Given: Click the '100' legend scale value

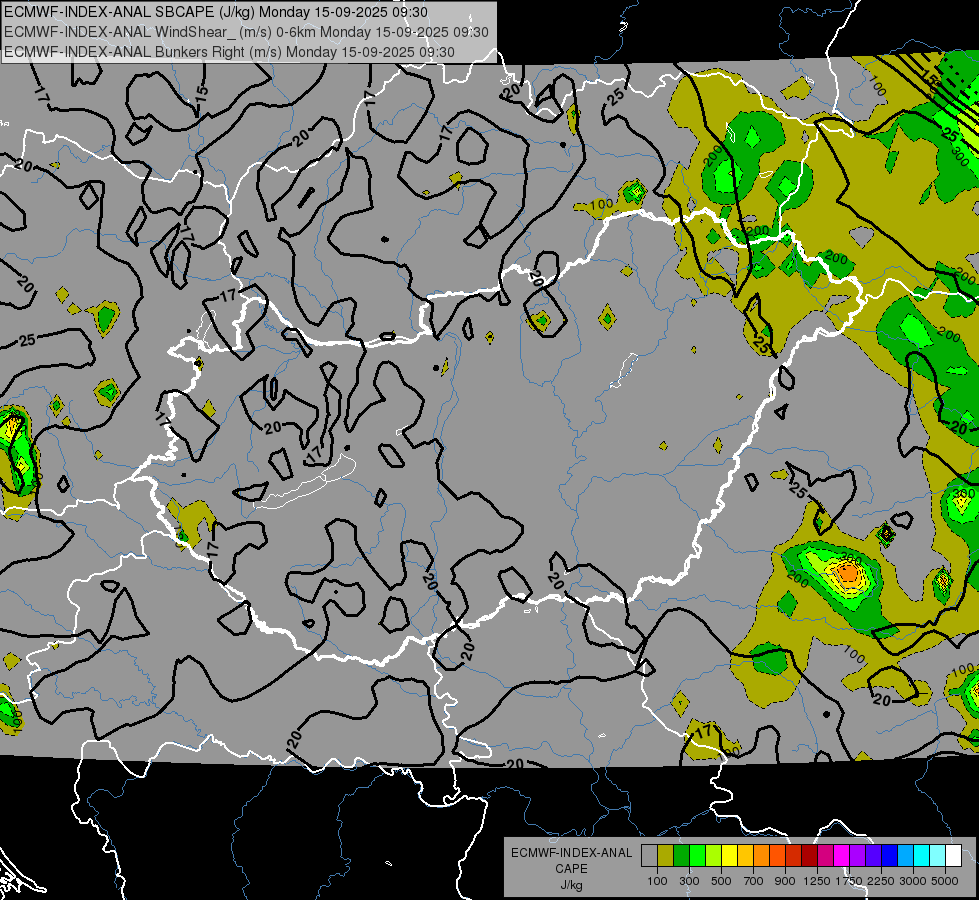Looking at the screenshot, I should click(x=657, y=881).
